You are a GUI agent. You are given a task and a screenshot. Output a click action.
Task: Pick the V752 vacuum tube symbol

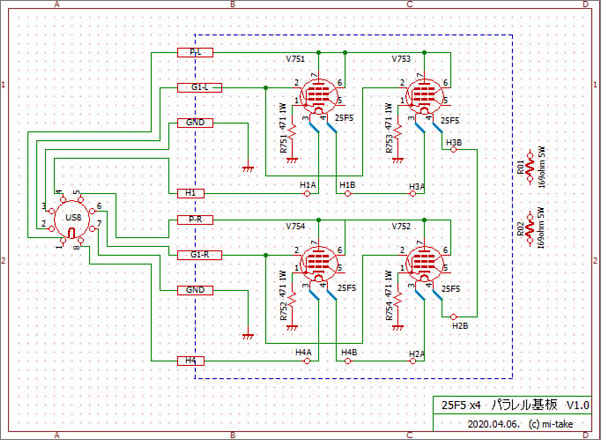point(422,265)
